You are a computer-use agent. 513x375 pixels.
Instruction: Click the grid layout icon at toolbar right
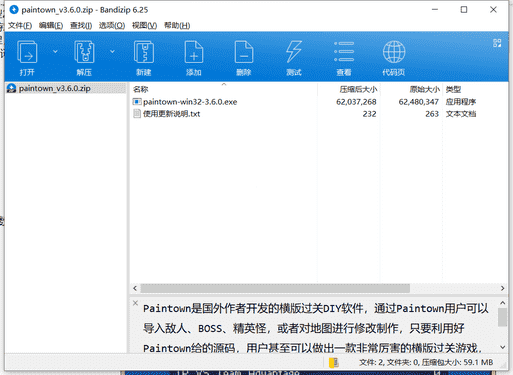[x=497, y=43]
